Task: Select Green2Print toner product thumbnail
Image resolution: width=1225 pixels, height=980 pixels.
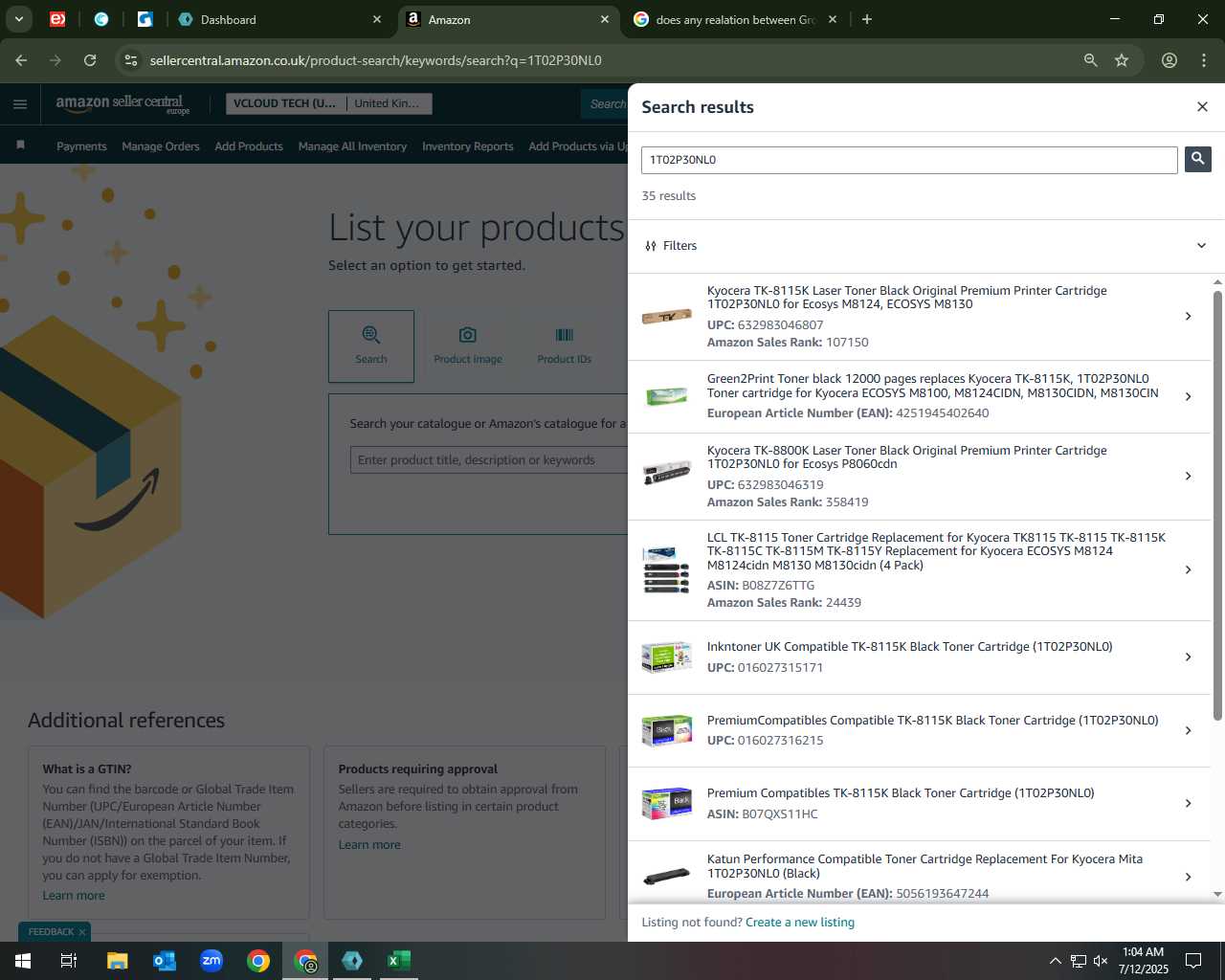Action: coord(667,396)
